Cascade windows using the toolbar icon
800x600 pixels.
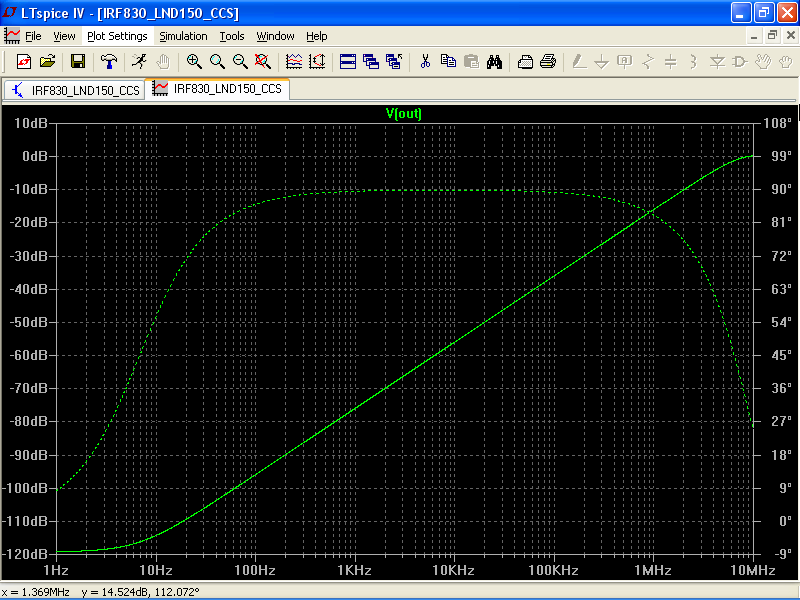click(x=371, y=62)
